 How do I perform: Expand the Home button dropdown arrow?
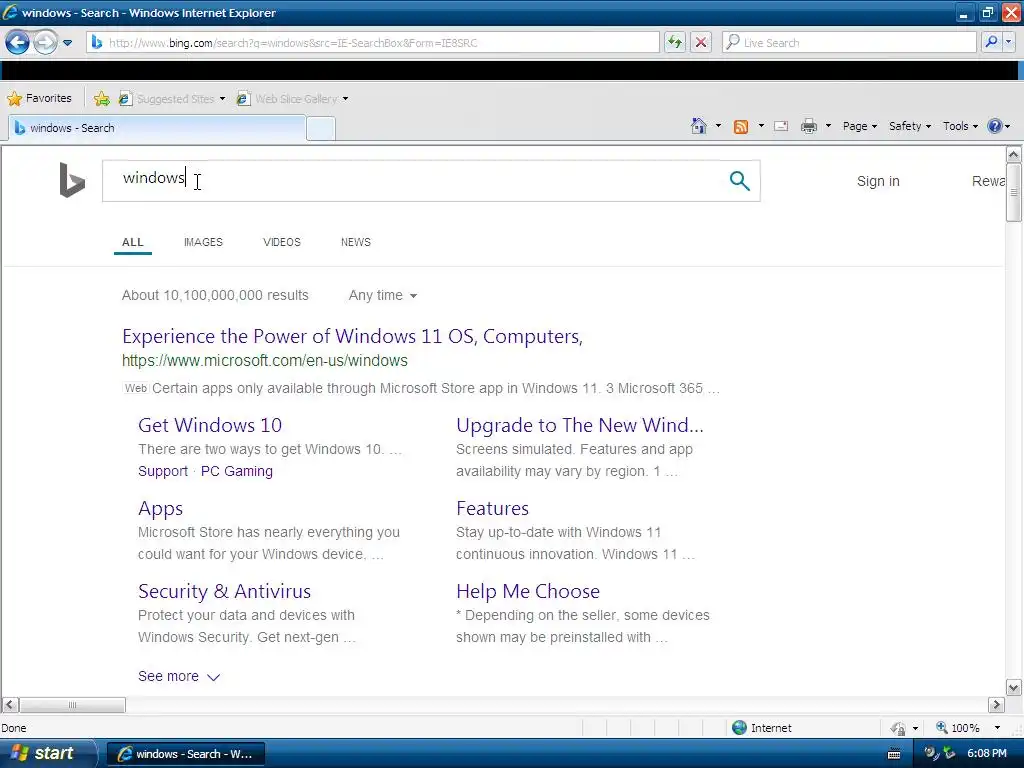718,126
